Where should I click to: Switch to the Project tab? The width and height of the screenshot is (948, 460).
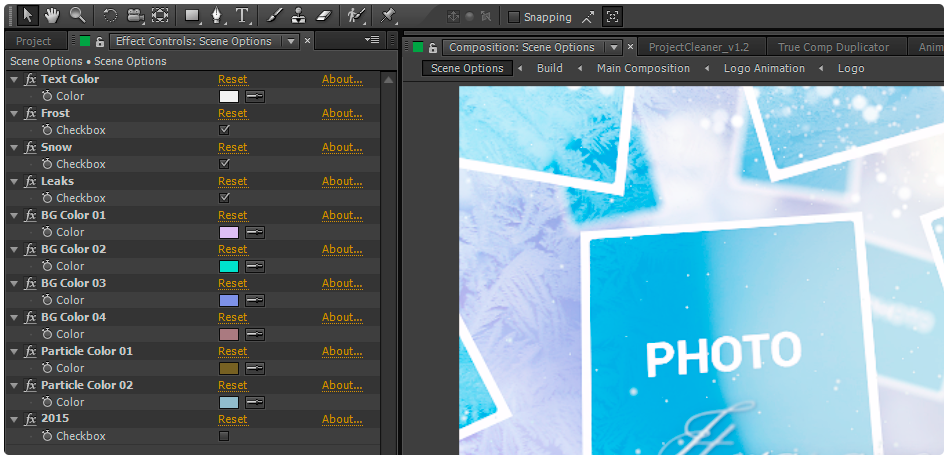click(x=33, y=42)
